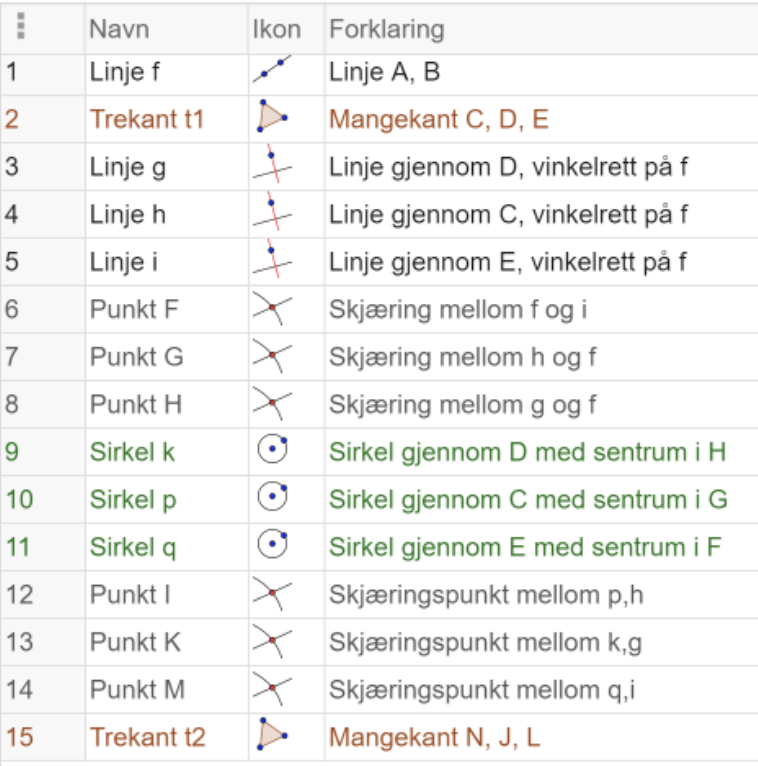
Task: Select row 10 Sirkel p
Action: click(133, 500)
